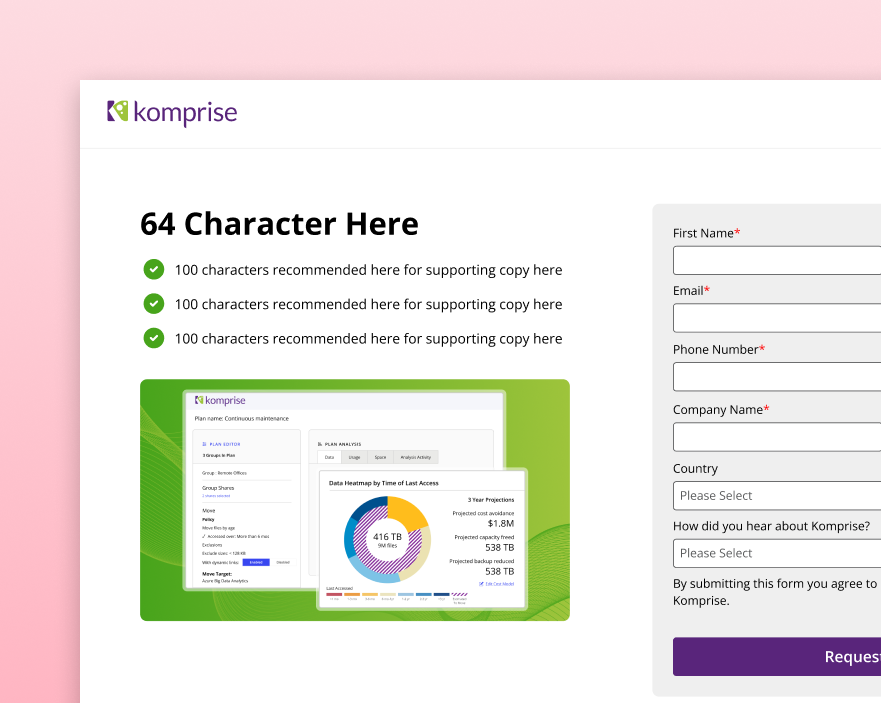881x703 pixels.
Task: Open the How did you hear about Komprise dropdown
Action: click(x=778, y=553)
